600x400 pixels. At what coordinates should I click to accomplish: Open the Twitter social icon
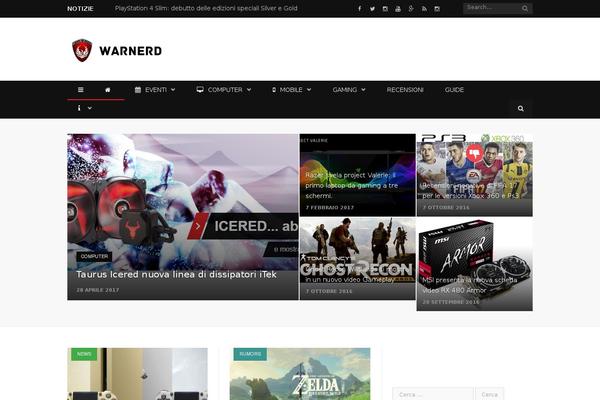pyautogui.click(x=372, y=8)
